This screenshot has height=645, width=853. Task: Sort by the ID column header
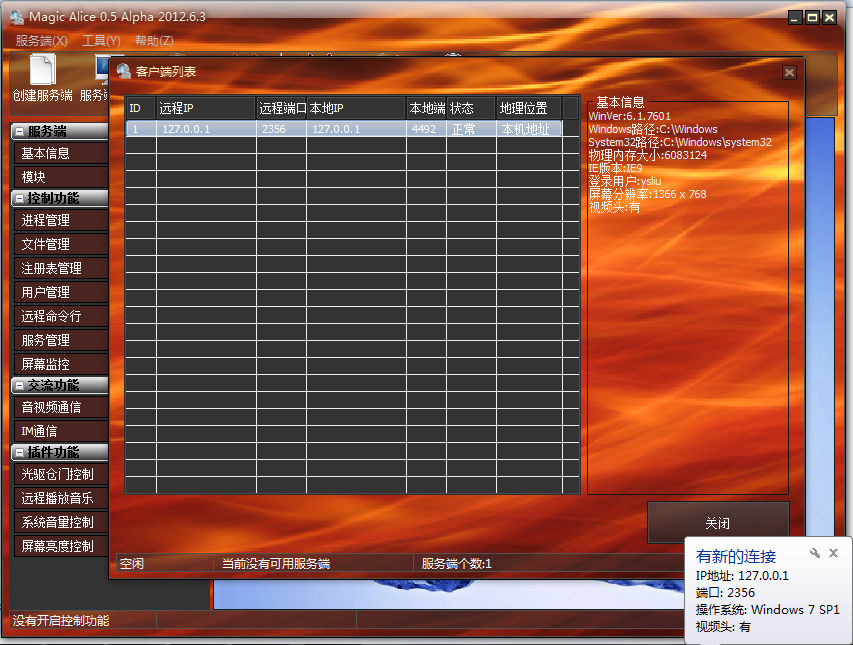141,108
